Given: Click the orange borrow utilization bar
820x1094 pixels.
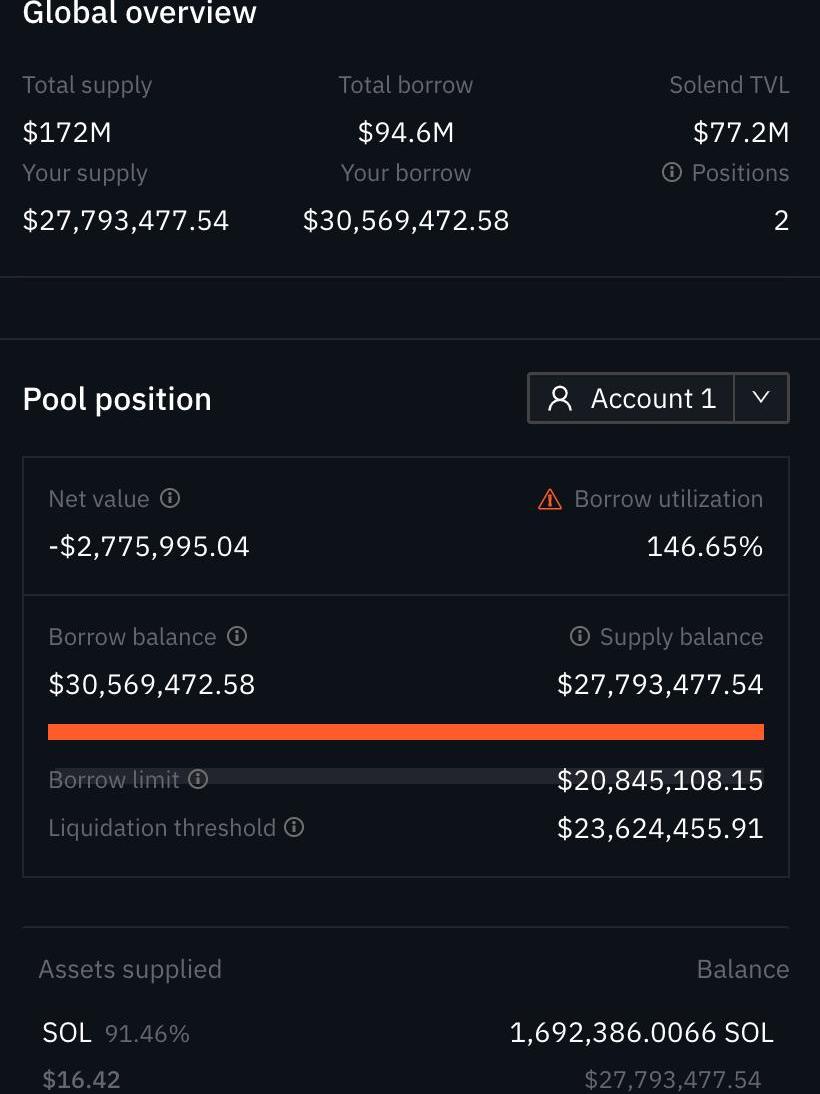Looking at the screenshot, I should [x=405, y=732].
